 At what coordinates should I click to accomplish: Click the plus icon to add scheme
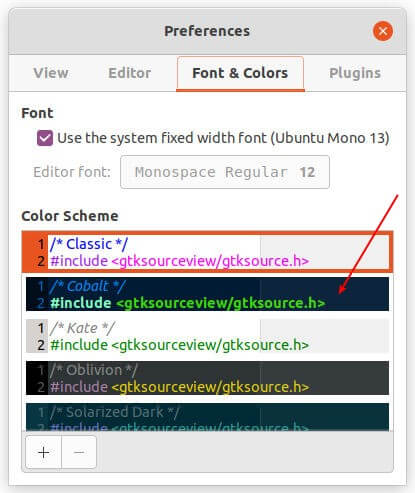44,452
